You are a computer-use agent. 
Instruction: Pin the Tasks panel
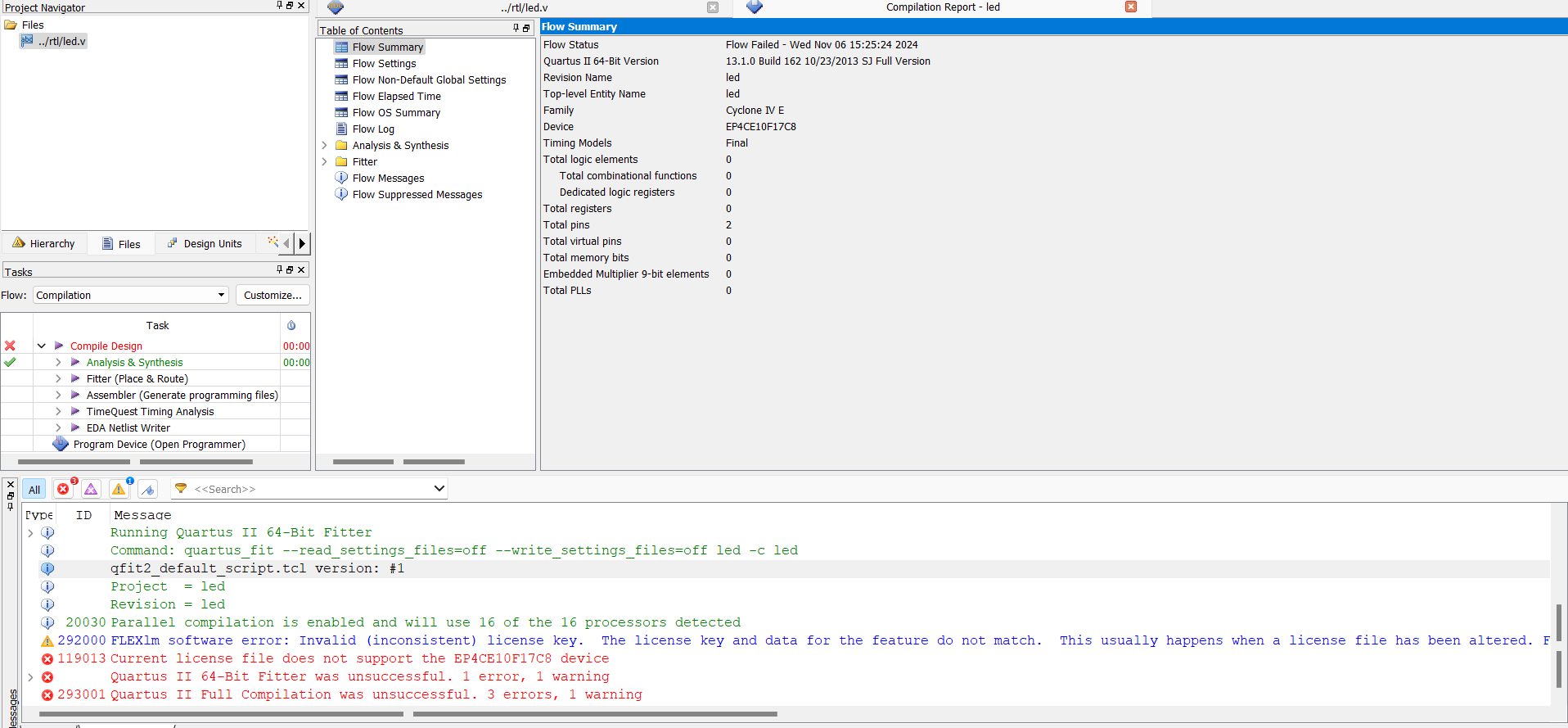(279, 269)
